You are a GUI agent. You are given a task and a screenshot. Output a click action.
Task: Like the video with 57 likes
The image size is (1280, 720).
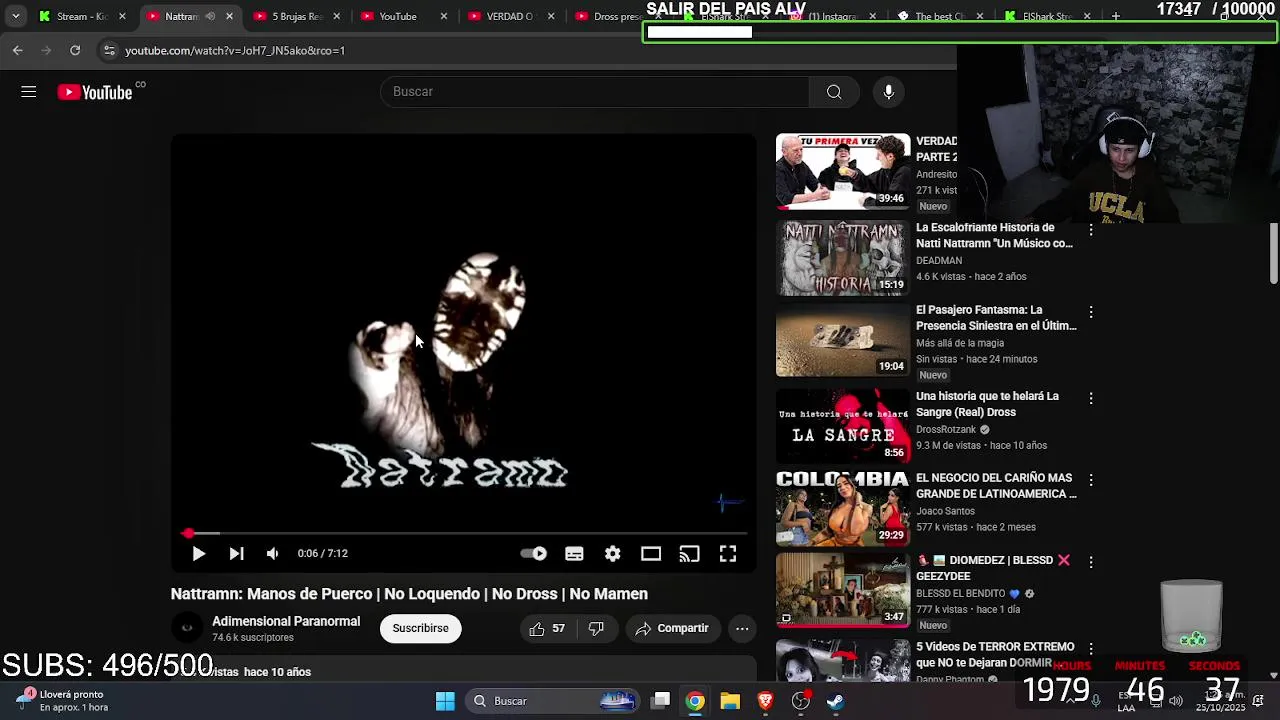[547, 628]
